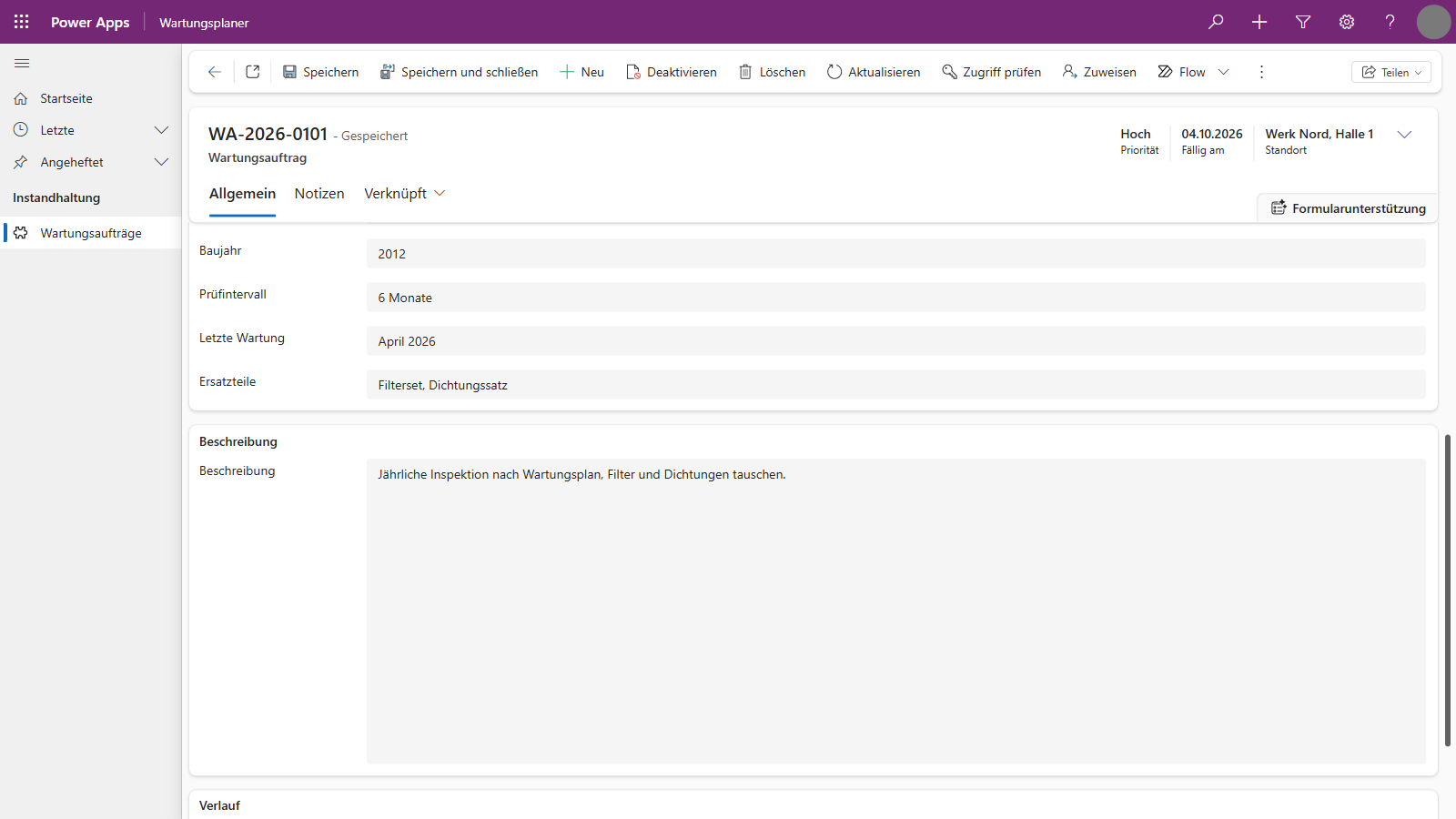This screenshot has width=1456, height=819.
Task: Open Wartungsaufträge in the sidebar
Action: click(x=91, y=233)
